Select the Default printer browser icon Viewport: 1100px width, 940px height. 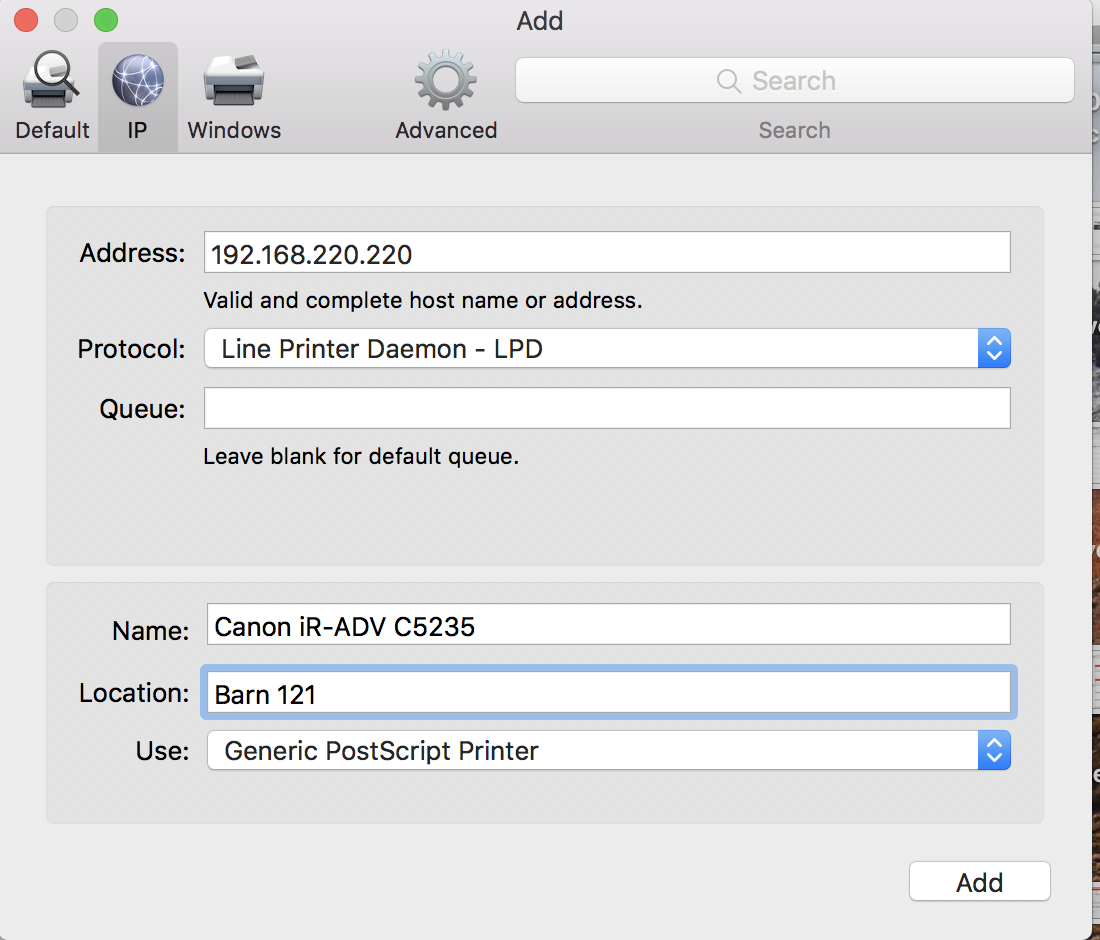(x=51, y=79)
